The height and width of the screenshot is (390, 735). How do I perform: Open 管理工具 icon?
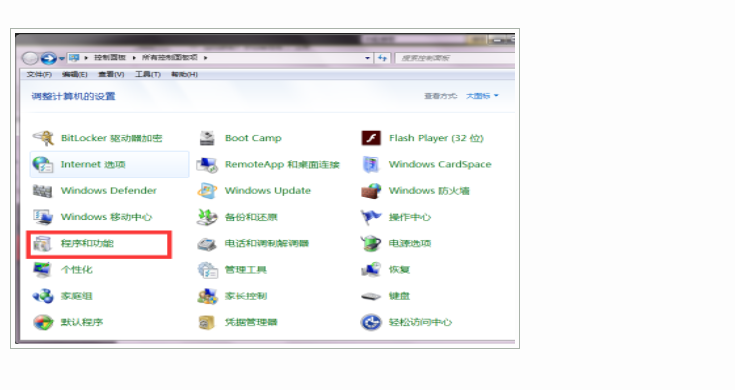click(x=207, y=270)
